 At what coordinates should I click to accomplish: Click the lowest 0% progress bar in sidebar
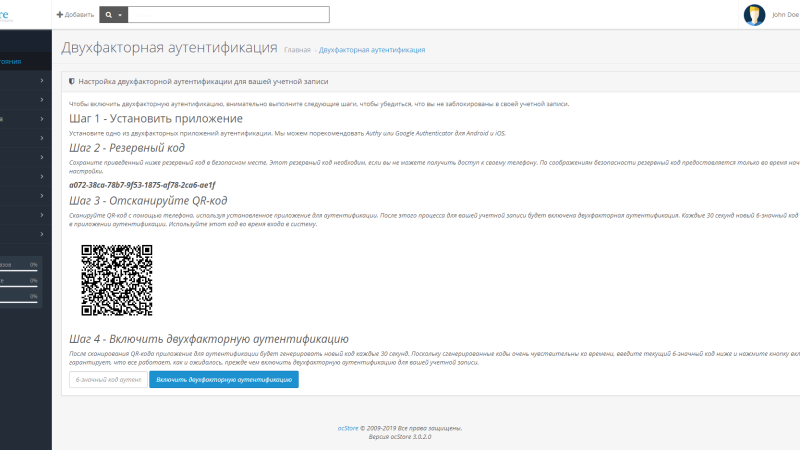click(x=19, y=303)
